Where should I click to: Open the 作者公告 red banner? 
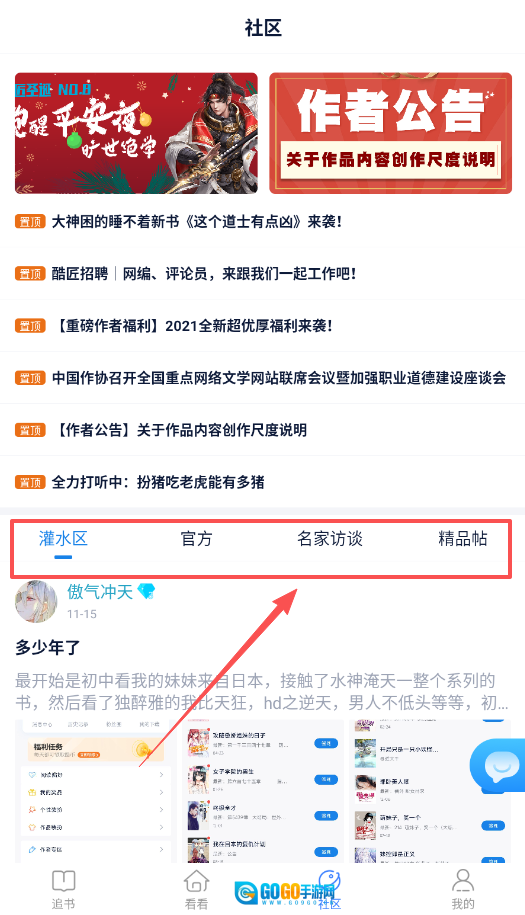click(390, 133)
